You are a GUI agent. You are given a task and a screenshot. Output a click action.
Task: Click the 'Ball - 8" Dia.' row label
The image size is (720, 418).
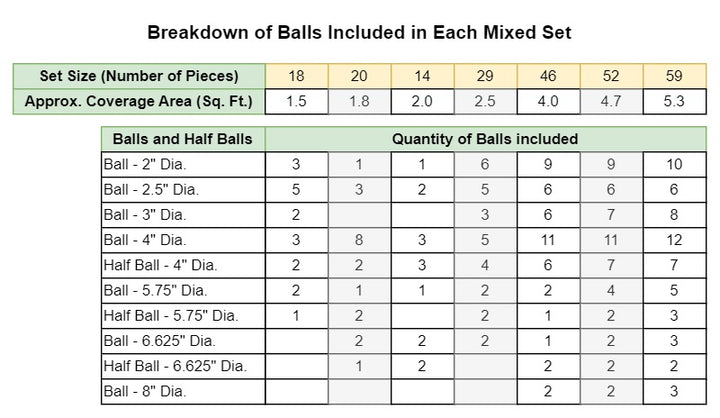coord(183,392)
